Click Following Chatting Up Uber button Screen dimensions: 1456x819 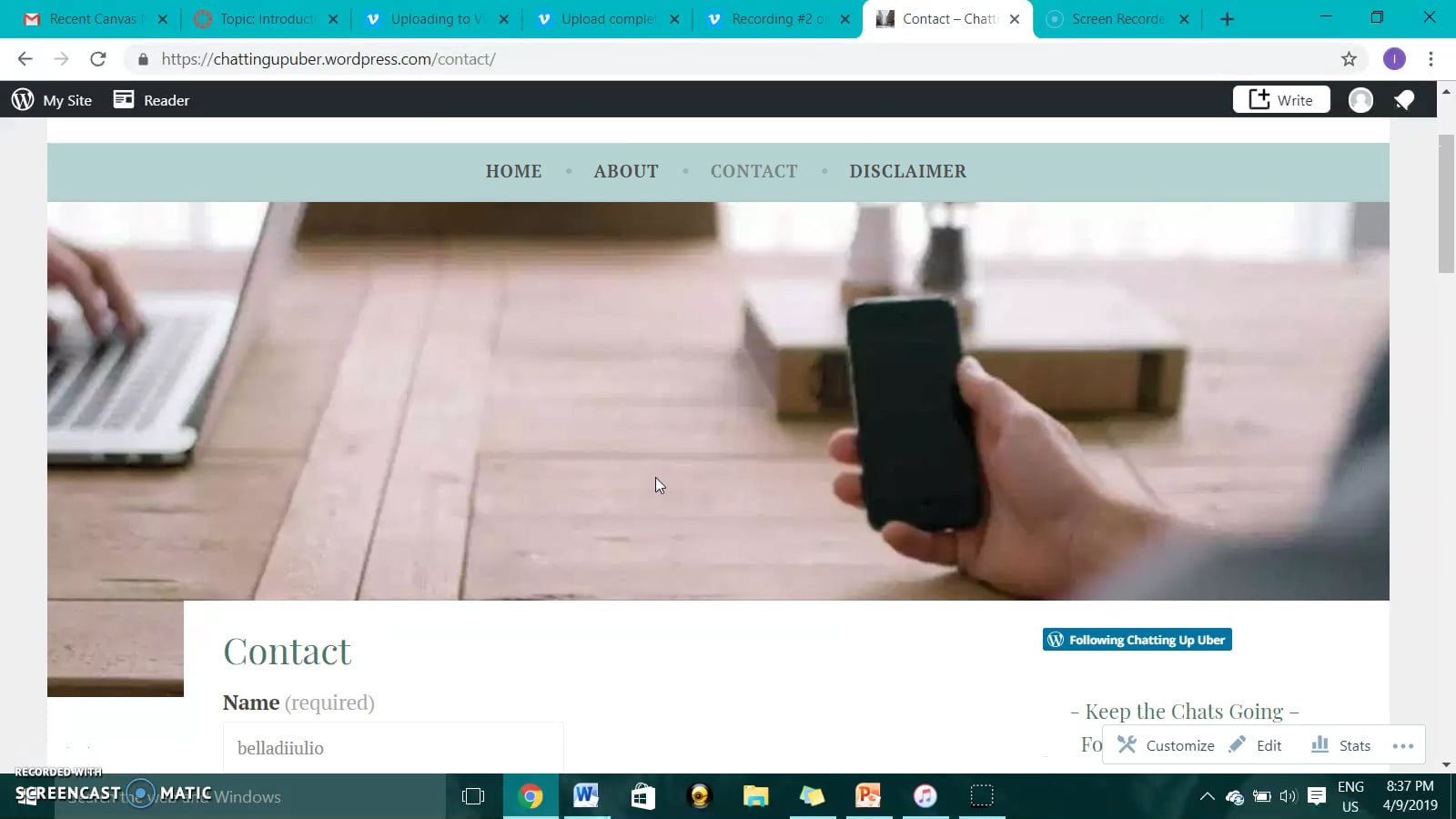point(1137,640)
